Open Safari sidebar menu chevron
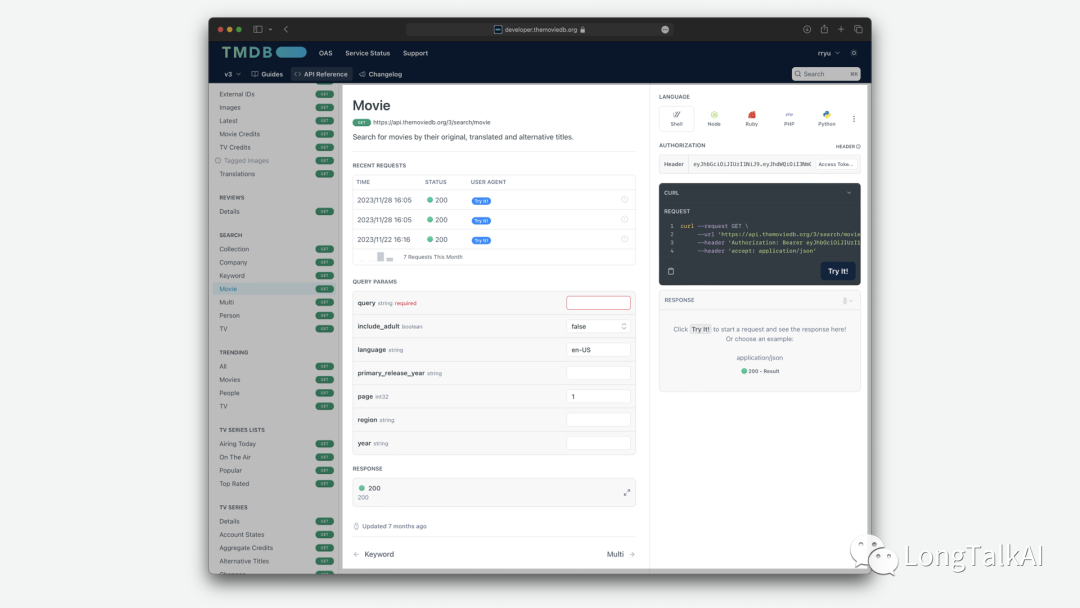The width and height of the screenshot is (1080, 608). point(271,30)
